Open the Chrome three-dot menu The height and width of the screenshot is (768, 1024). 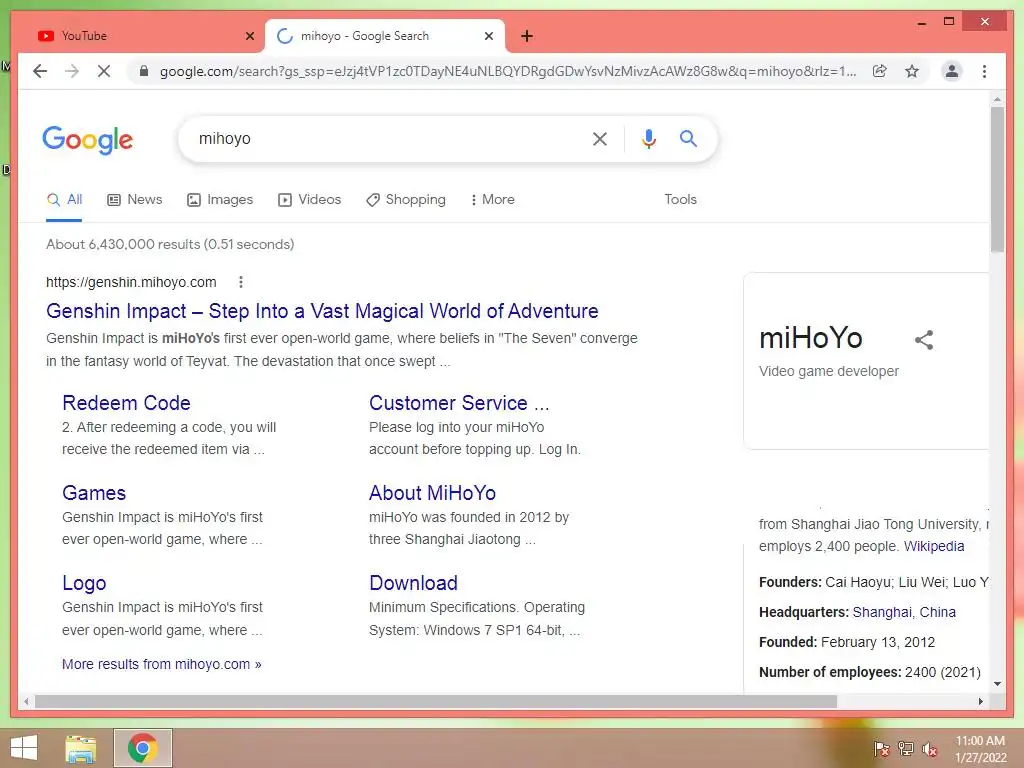click(984, 71)
